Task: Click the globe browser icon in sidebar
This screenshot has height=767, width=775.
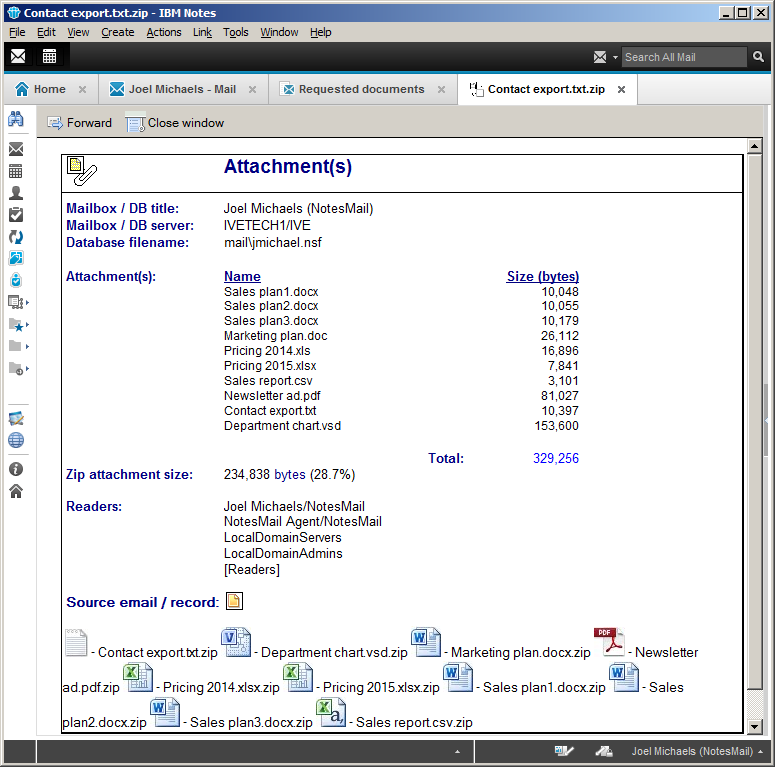Action: tap(16, 440)
